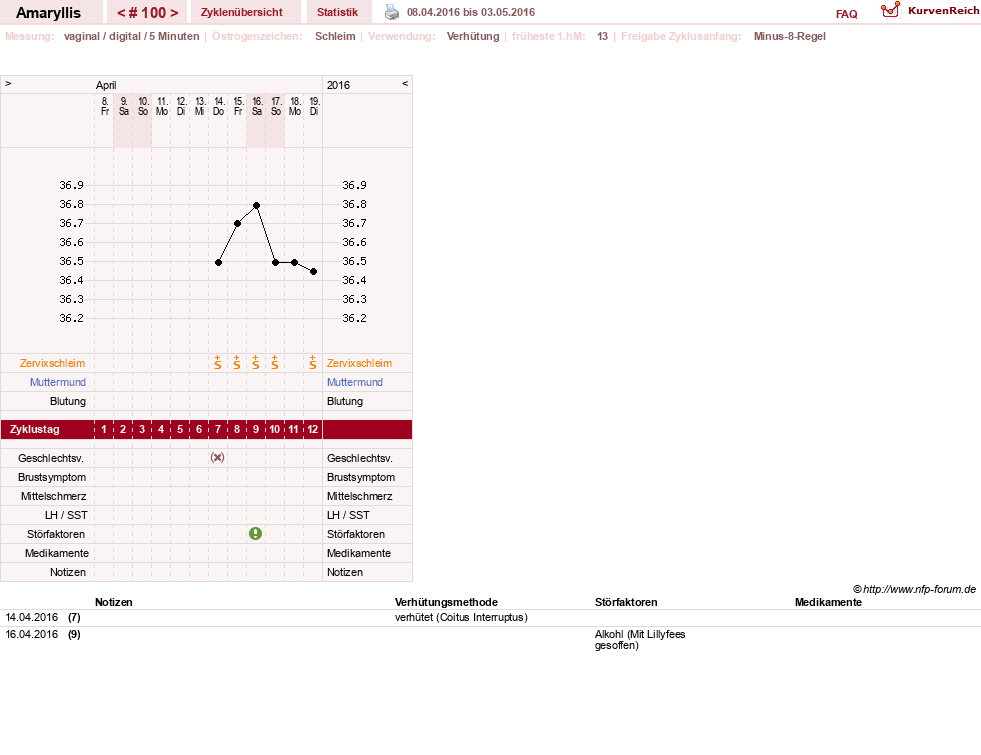Select temperature point at 36.5 on April 14

(218, 262)
